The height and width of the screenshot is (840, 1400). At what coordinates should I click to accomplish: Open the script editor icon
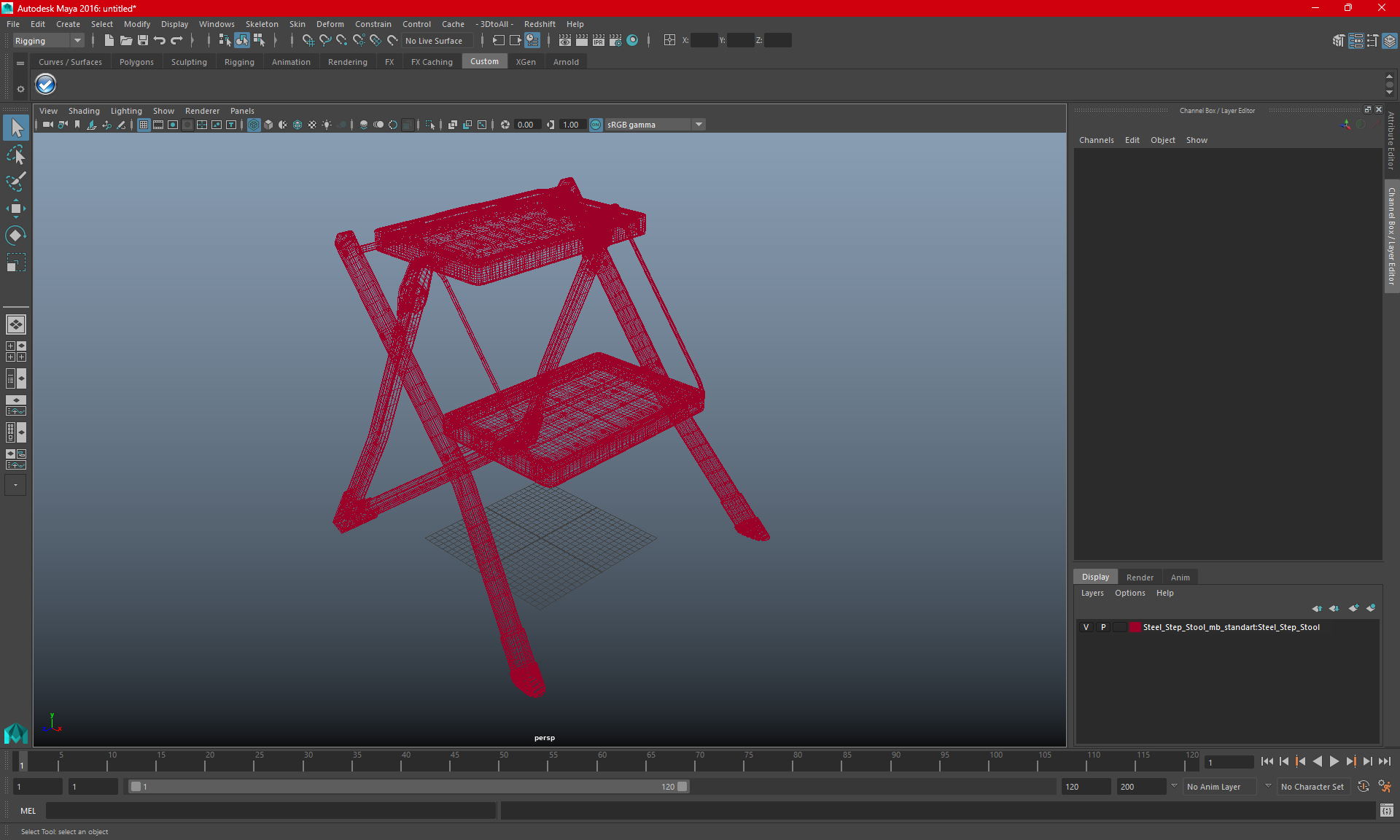click(x=1387, y=810)
